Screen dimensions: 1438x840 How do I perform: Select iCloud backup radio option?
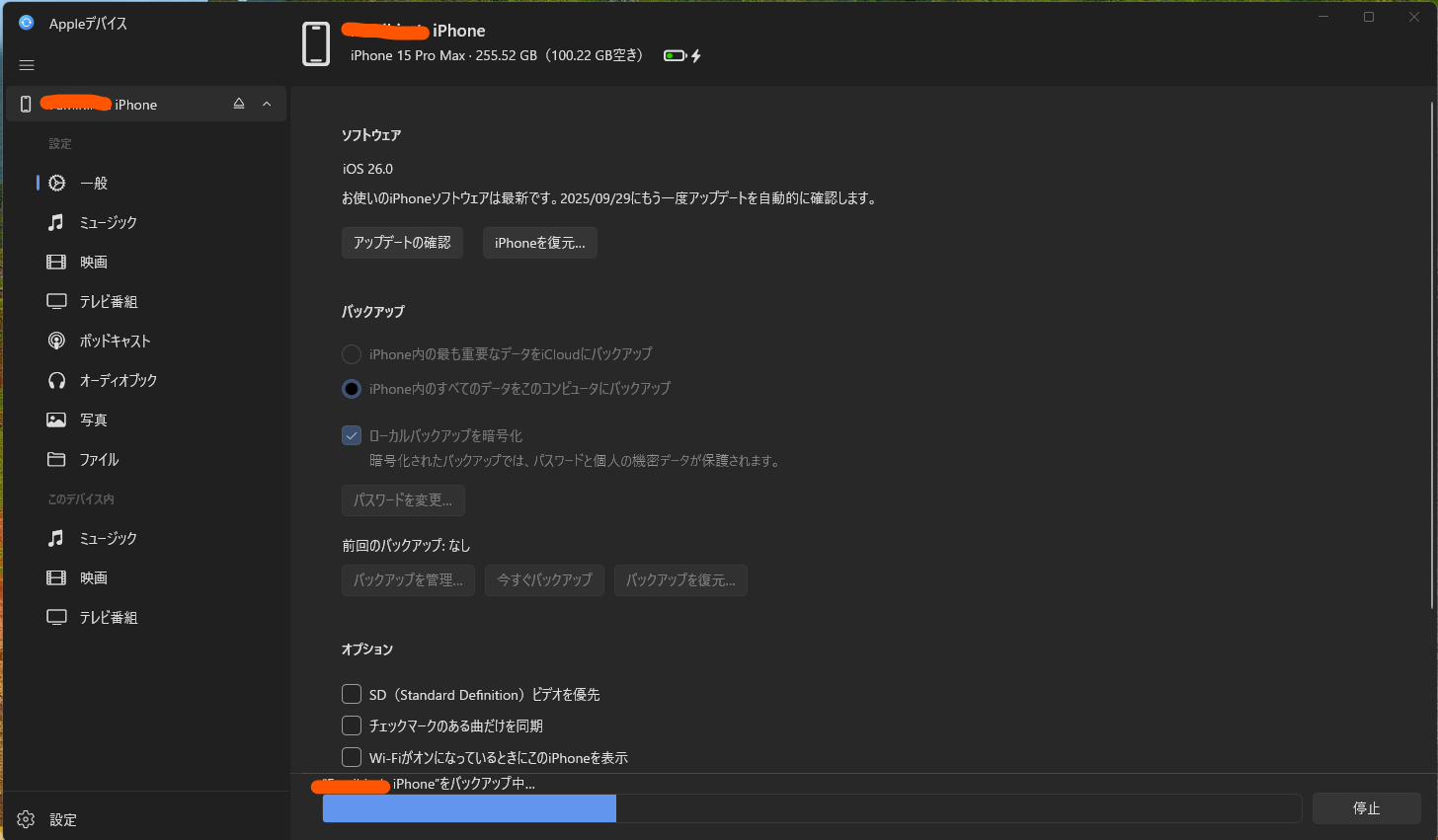click(x=352, y=353)
